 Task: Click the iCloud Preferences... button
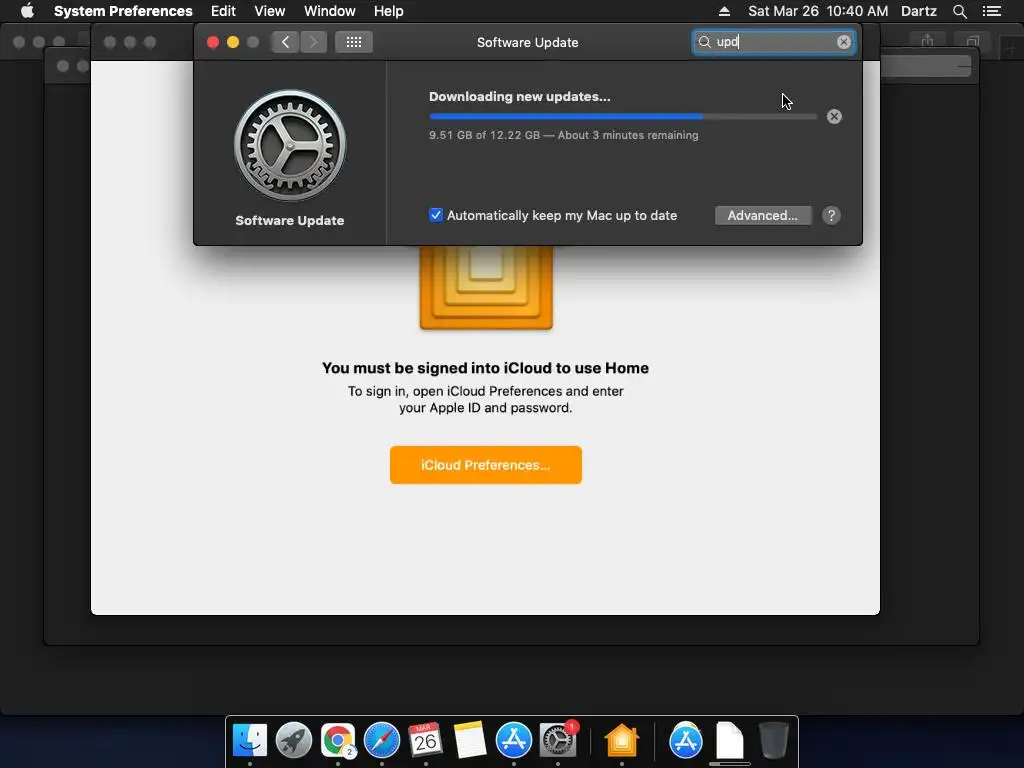pos(486,465)
